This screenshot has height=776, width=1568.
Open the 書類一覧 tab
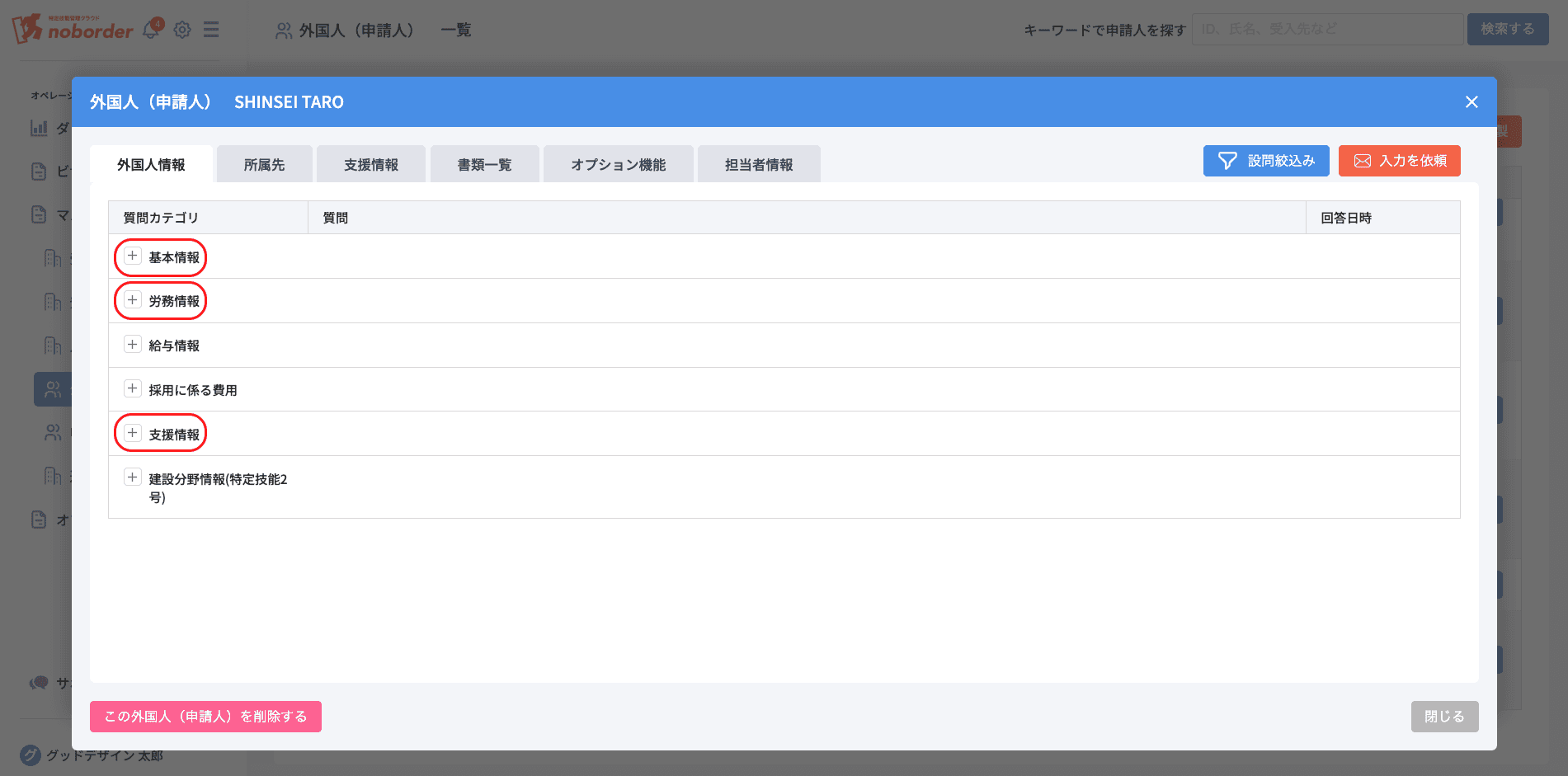click(x=484, y=165)
